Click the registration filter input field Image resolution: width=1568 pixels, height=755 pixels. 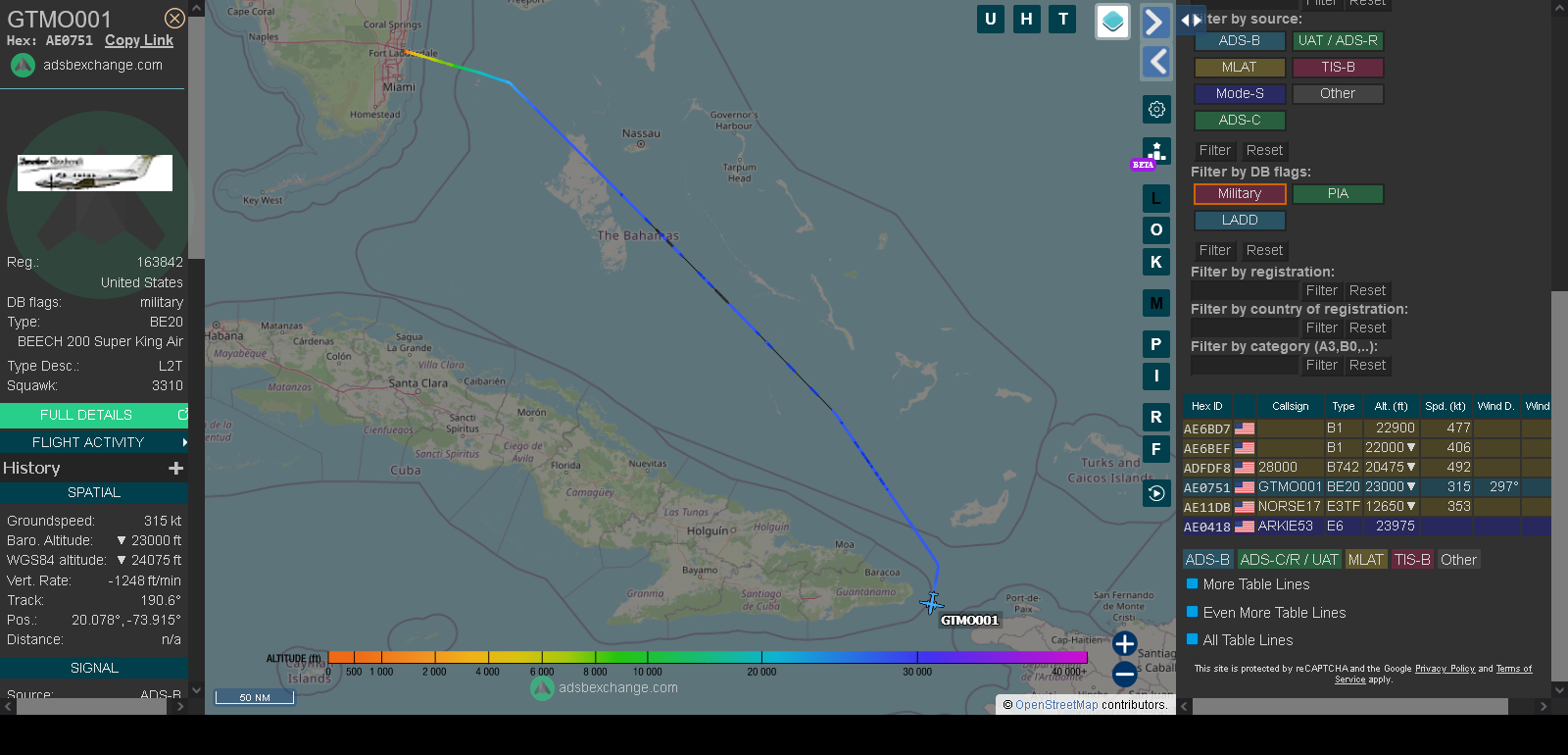1244,290
